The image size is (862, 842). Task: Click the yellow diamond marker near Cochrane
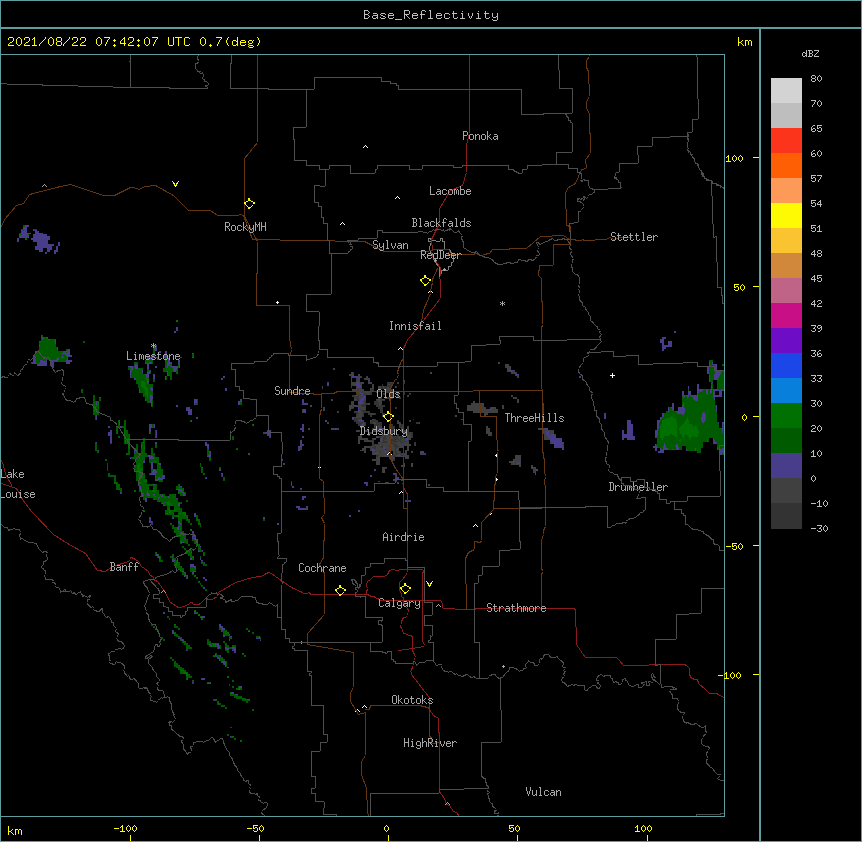click(340, 590)
